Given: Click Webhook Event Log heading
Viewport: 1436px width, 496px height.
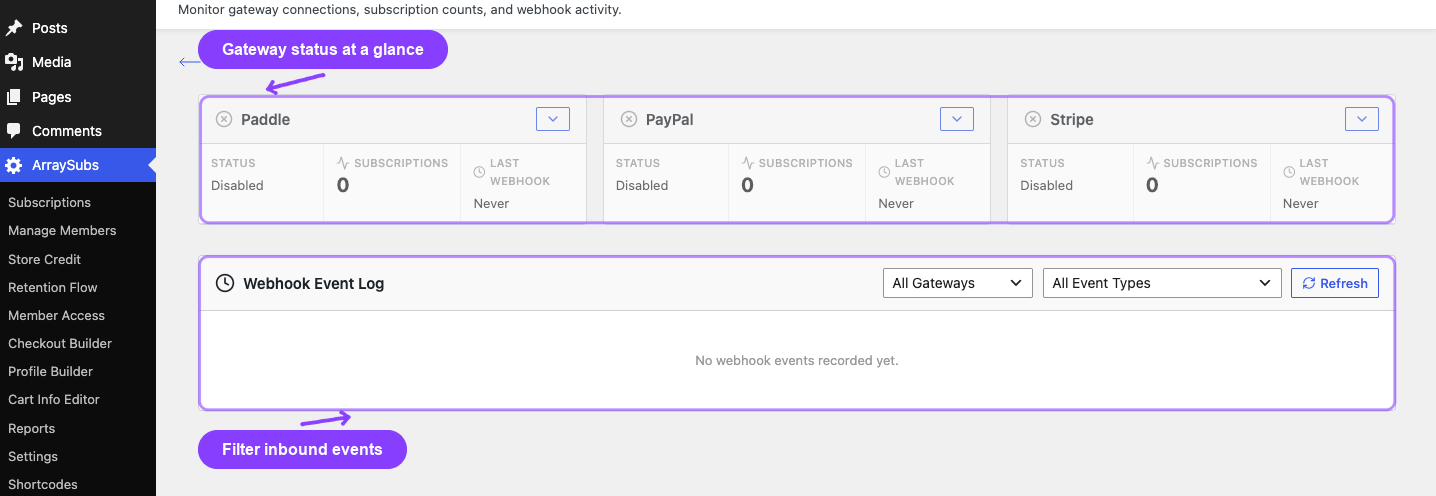Looking at the screenshot, I should point(314,283).
